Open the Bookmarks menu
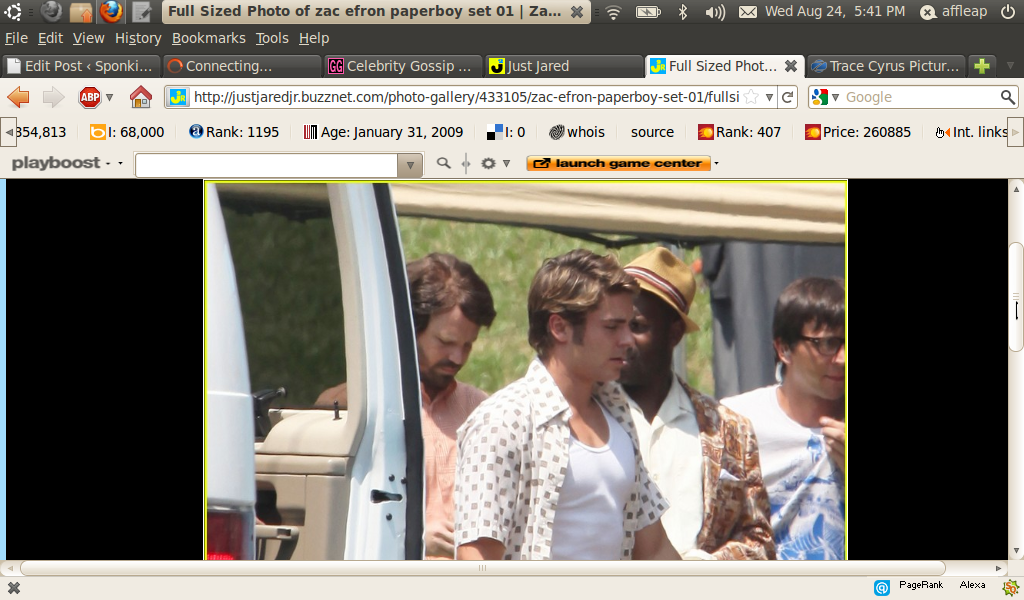The image size is (1024, 600). click(208, 39)
